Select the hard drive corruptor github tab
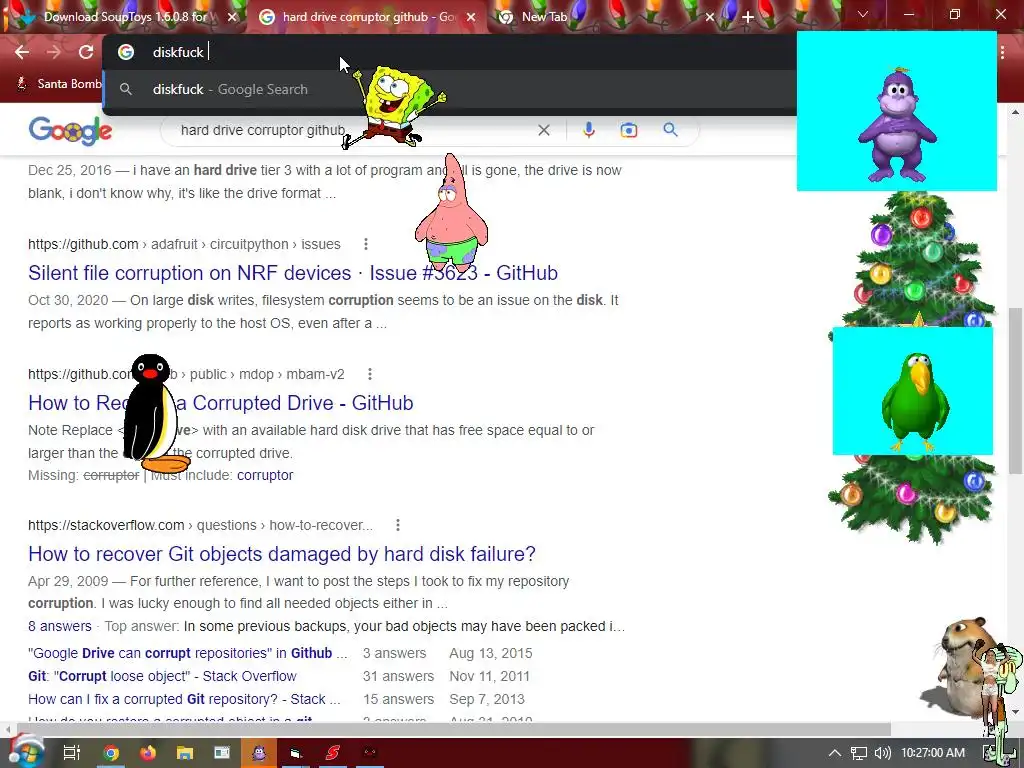The width and height of the screenshot is (1024, 768). coord(366,17)
